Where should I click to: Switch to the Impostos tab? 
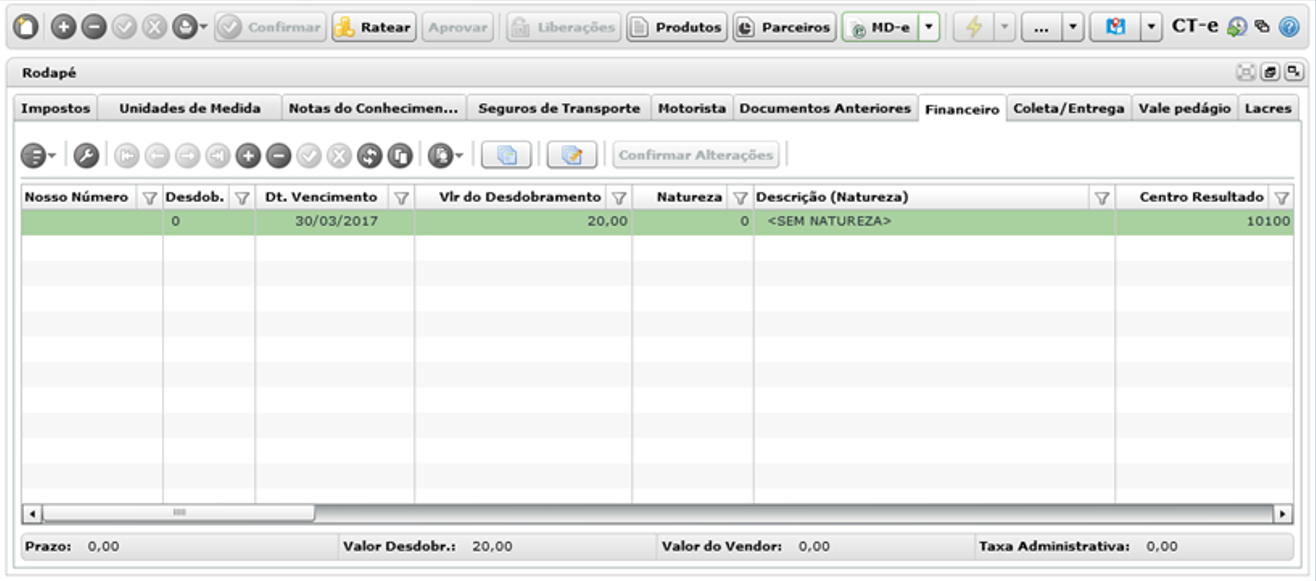[56, 108]
